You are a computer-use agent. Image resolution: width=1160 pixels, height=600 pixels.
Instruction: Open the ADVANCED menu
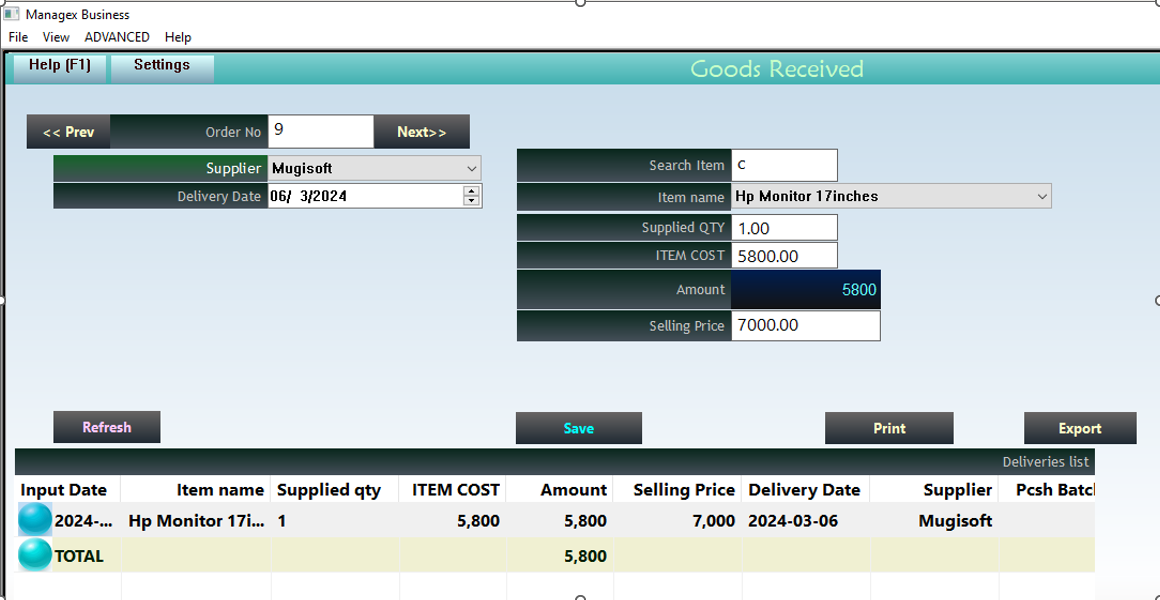click(x=117, y=37)
